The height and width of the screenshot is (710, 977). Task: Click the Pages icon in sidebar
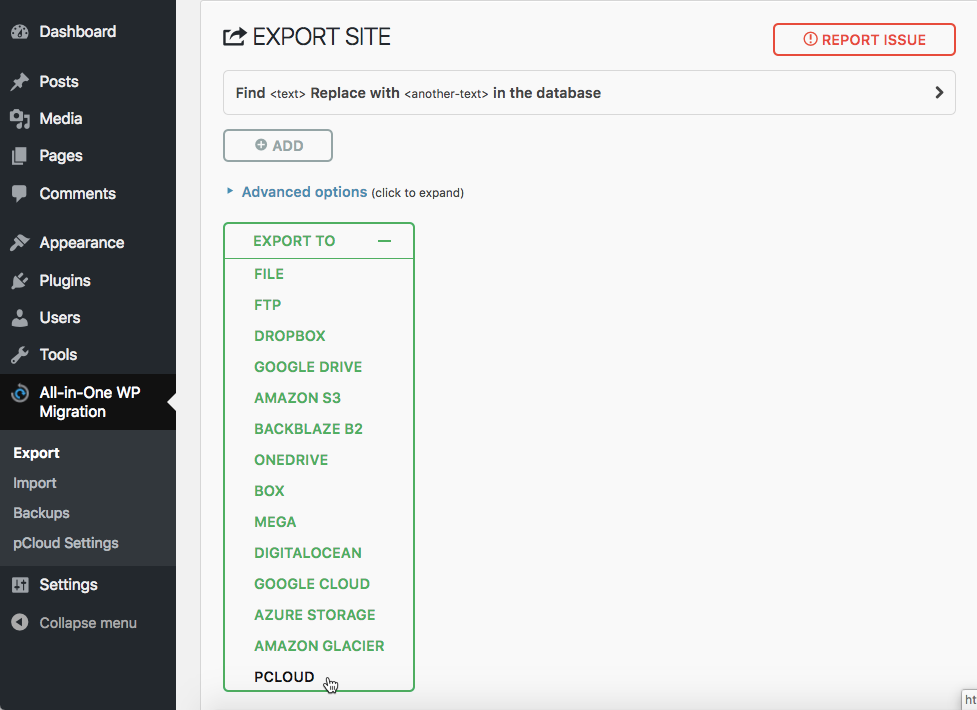point(19,156)
